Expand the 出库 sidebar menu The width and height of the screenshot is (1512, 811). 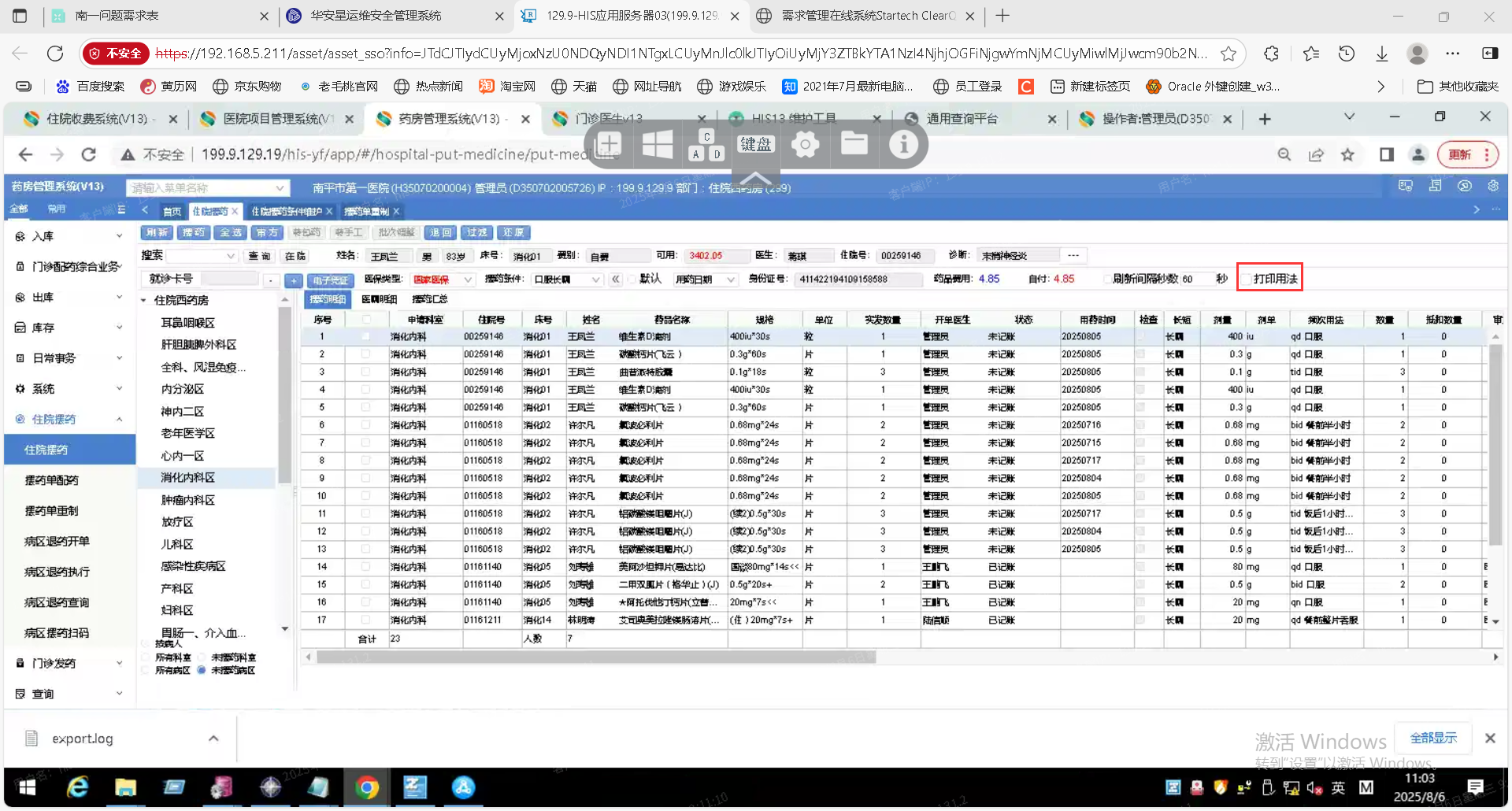pyautogui.click(x=69, y=298)
